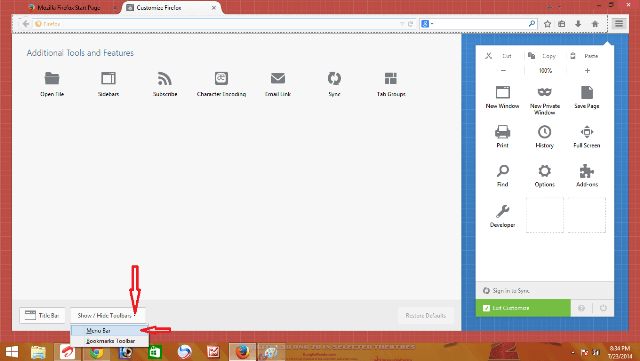Click the Cut scissors button
This screenshot has height=361, width=640.
tap(500, 56)
